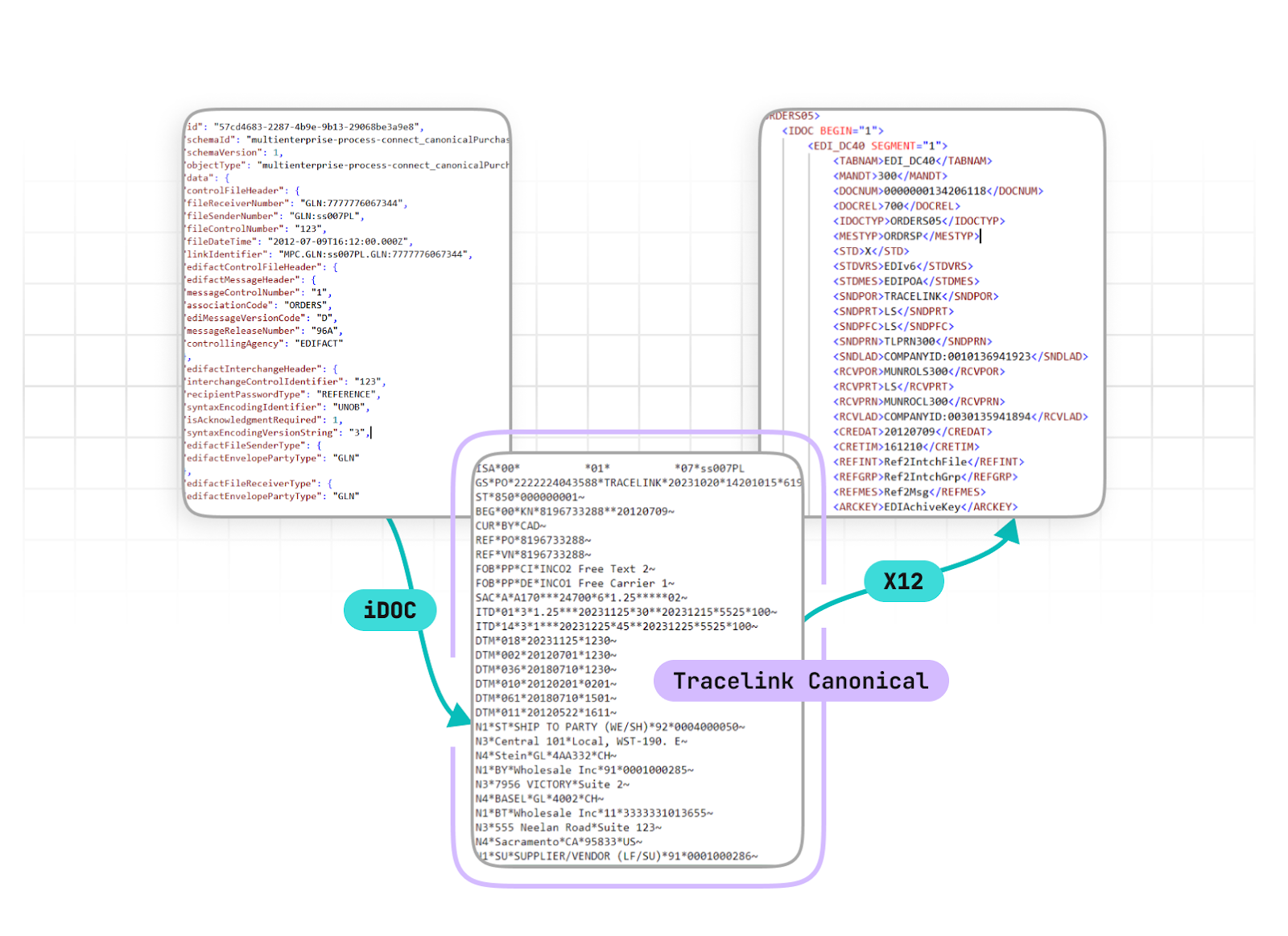The height and width of the screenshot is (936, 1288).
Task: Select the <MESTYP>ORDRSP line
Action: coord(906,236)
